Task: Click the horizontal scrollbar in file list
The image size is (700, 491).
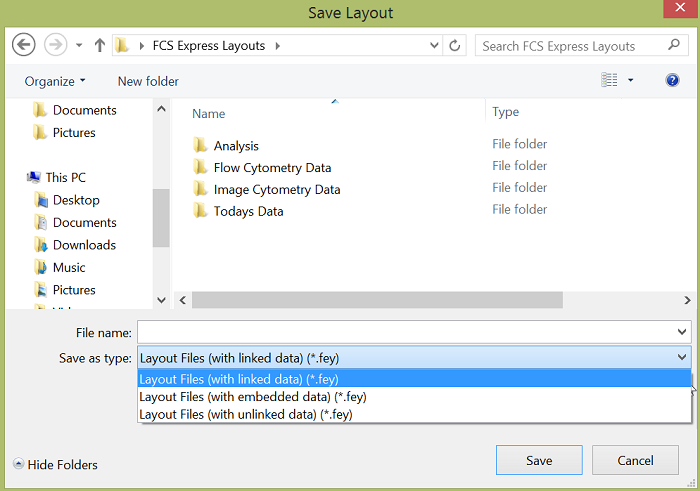Action: (377, 300)
